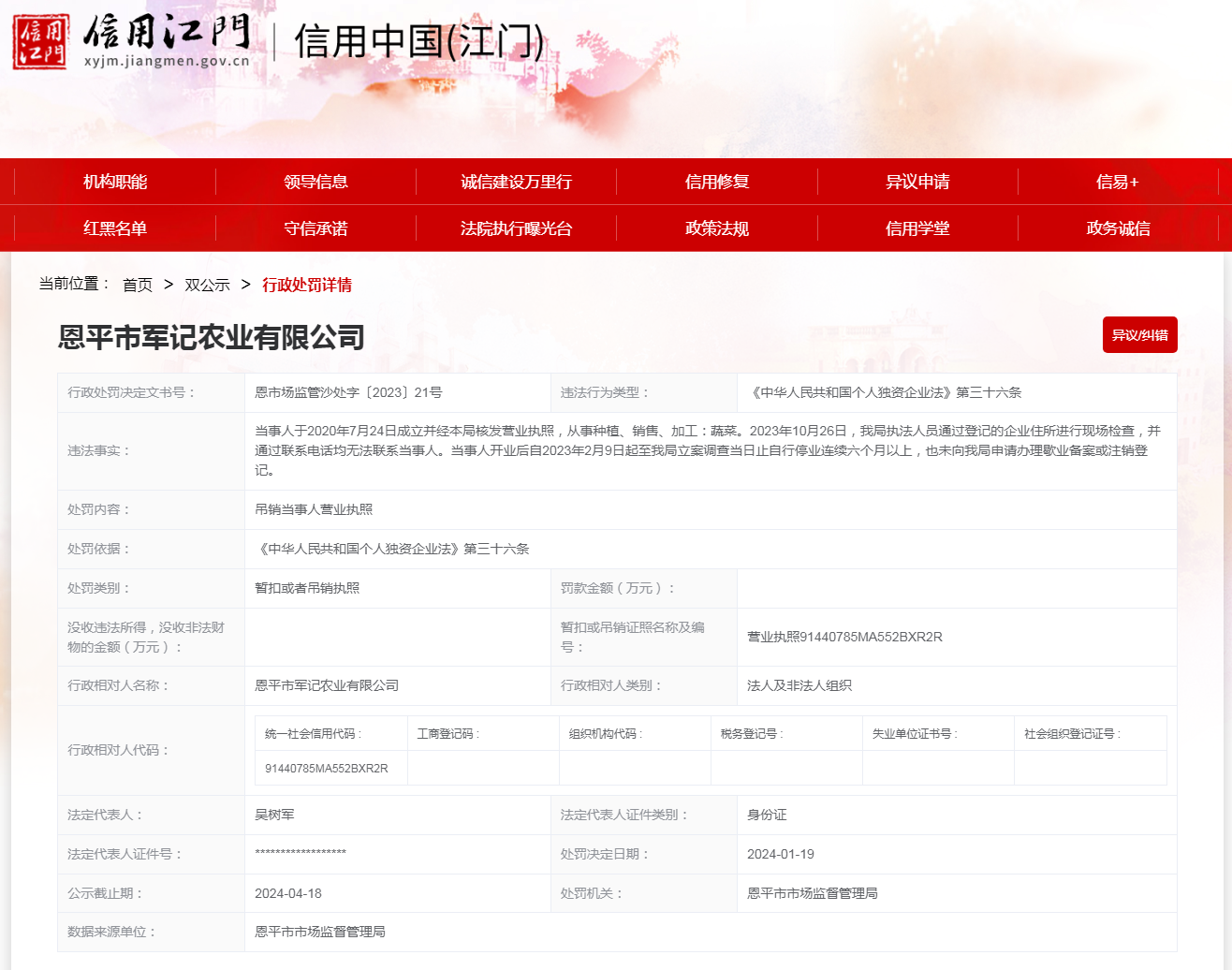Screen dimensions: 1232x970
Task: Click the 统一社会信用代码 column header
Action: [x=313, y=734]
